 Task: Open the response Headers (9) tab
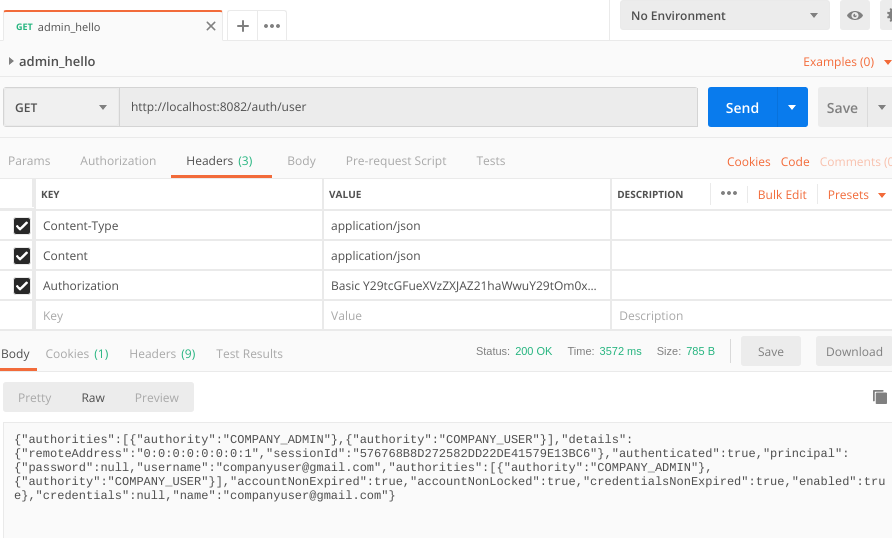point(162,354)
